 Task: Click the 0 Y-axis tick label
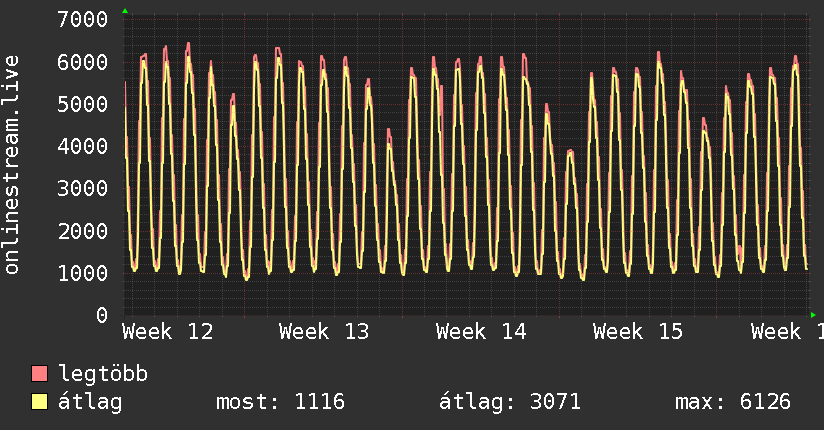click(x=101, y=316)
